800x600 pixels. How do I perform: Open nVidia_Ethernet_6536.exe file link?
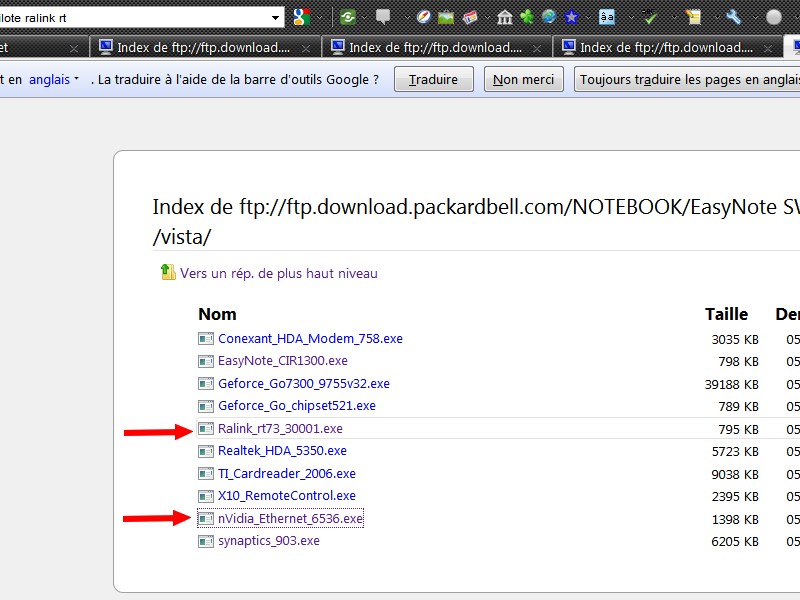click(x=290, y=518)
